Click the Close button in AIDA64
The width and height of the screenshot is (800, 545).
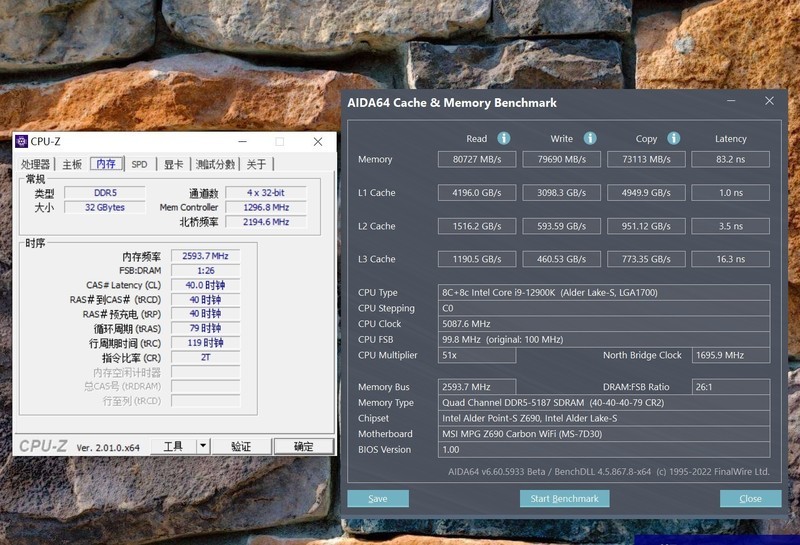tap(751, 499)
